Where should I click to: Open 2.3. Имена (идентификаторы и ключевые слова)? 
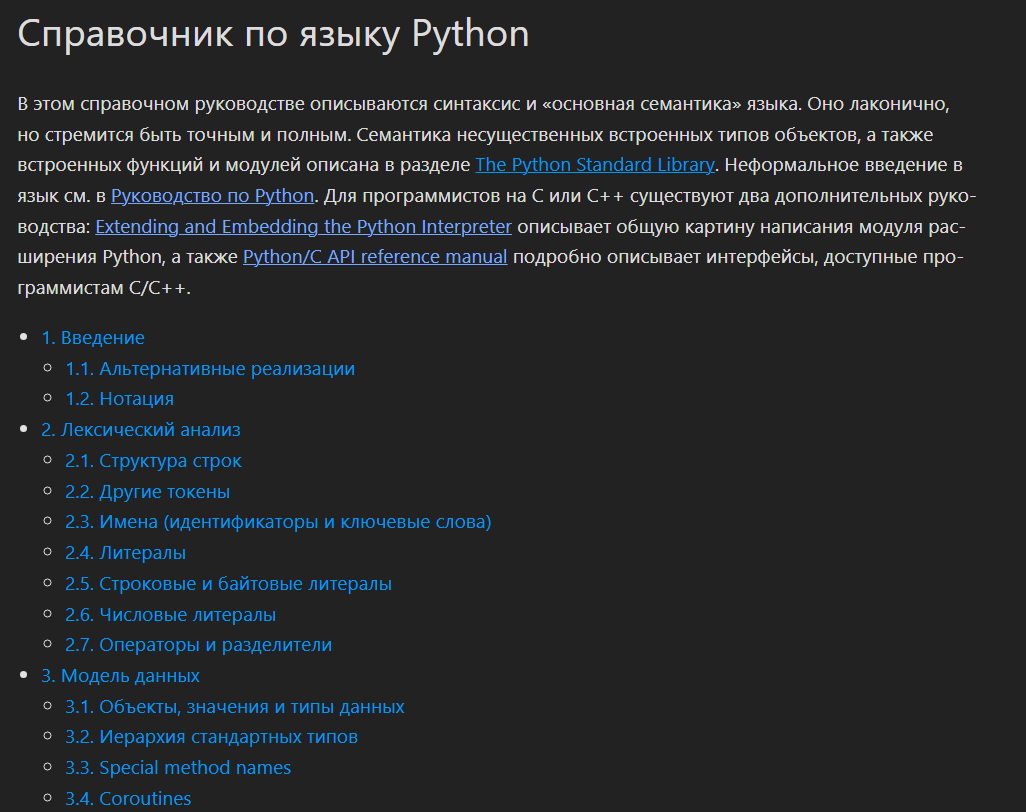coord(278,521)
